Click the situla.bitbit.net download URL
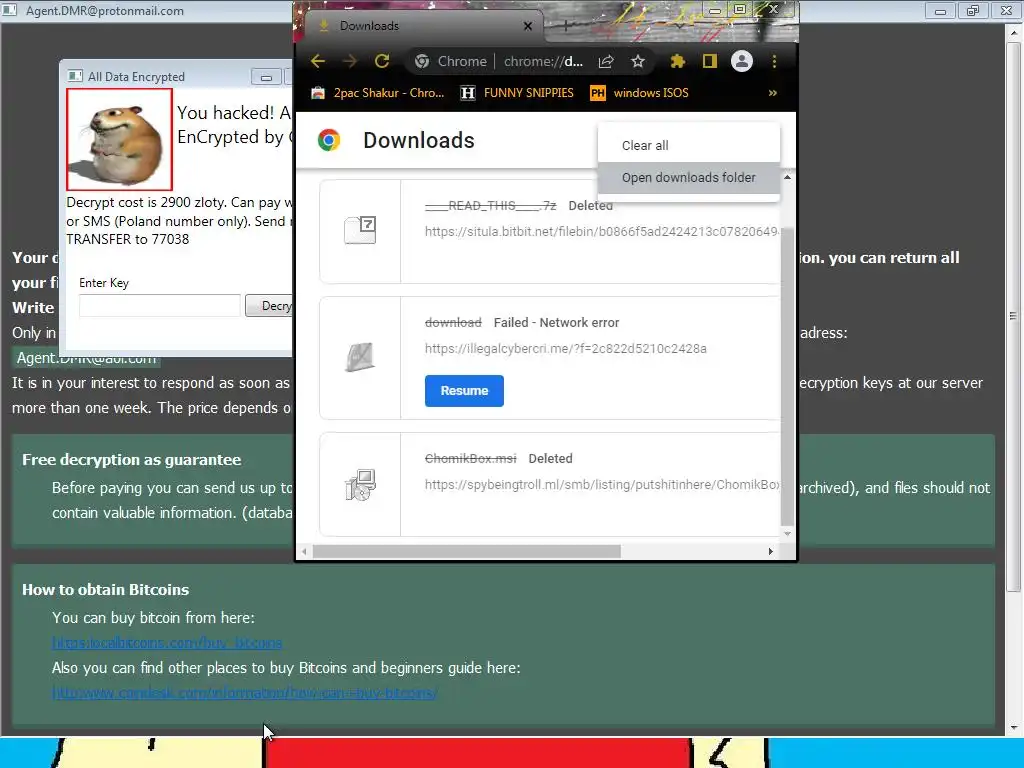Screen dimensions: 1024x768 601,231
